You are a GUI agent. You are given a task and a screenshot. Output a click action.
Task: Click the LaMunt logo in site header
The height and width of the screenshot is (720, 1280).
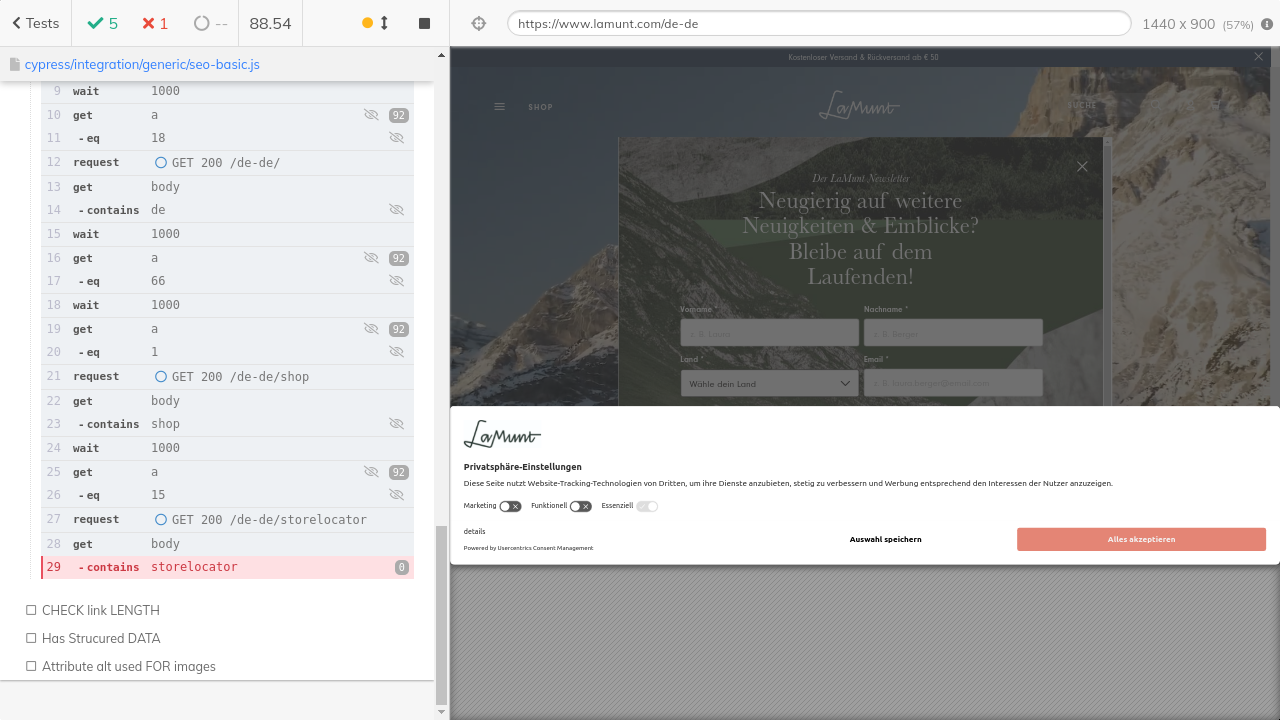[859, 105]
